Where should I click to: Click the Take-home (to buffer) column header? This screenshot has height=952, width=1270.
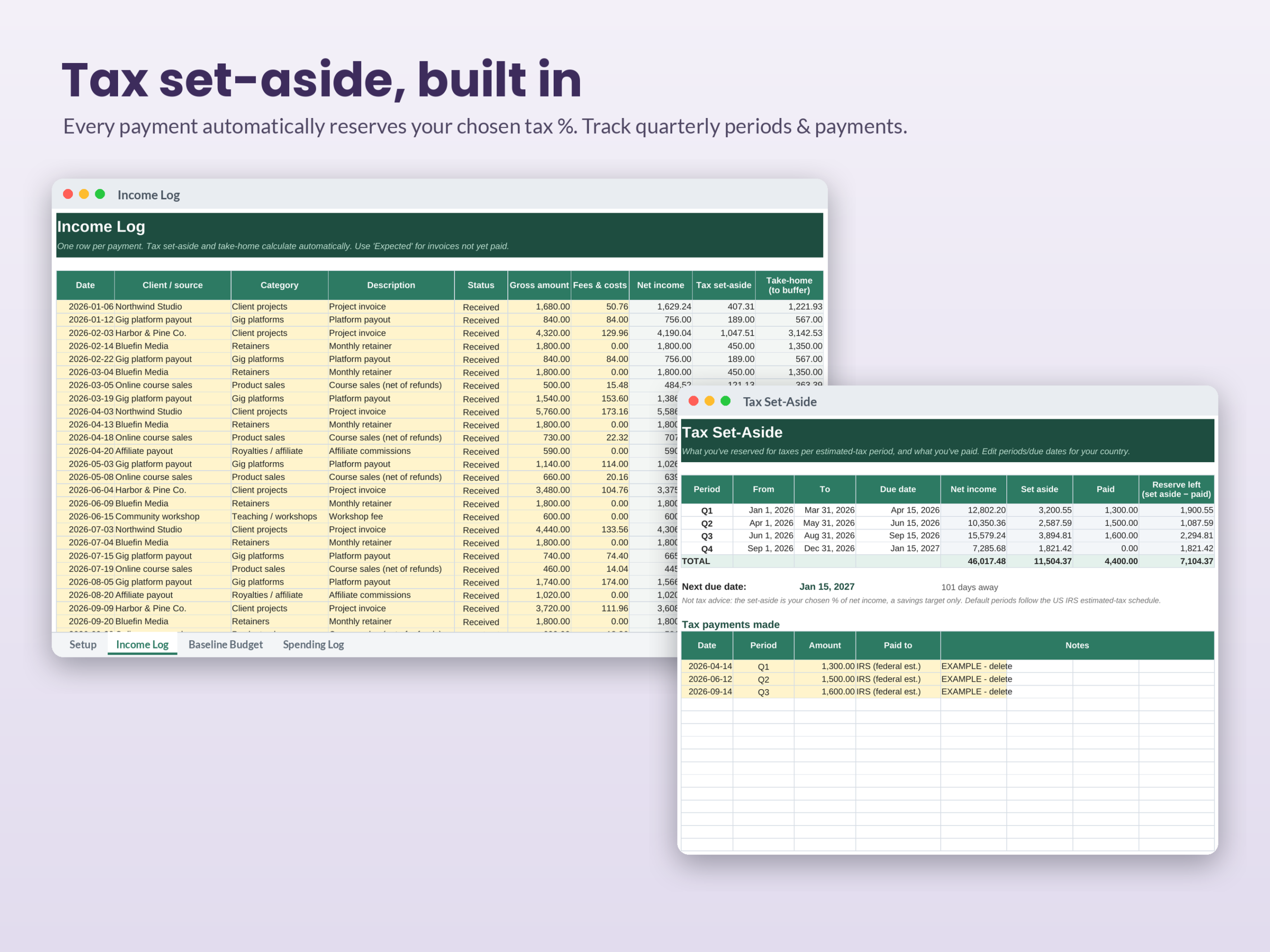tap(789, 285)
